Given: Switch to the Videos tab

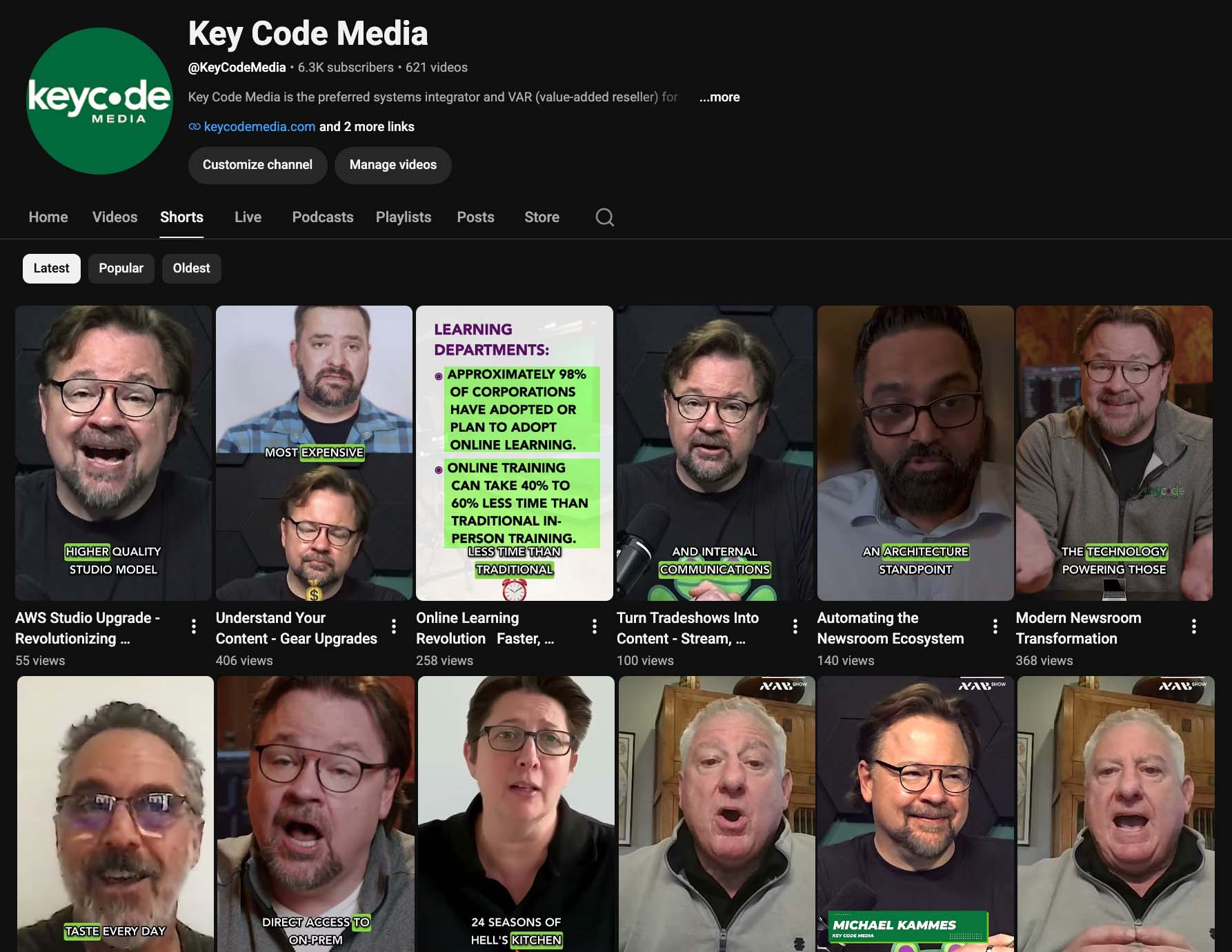Looking at the screenshot, I should [x=115, y=217].
